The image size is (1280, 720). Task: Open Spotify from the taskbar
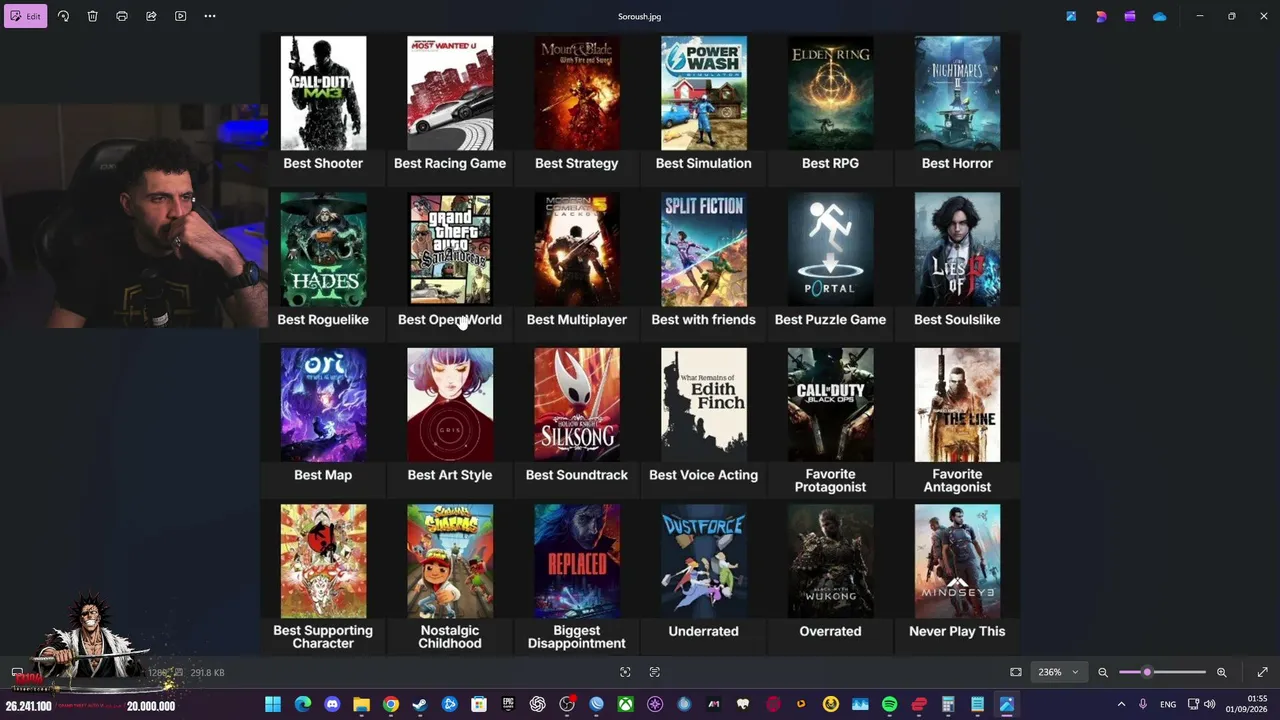[889, 705]
